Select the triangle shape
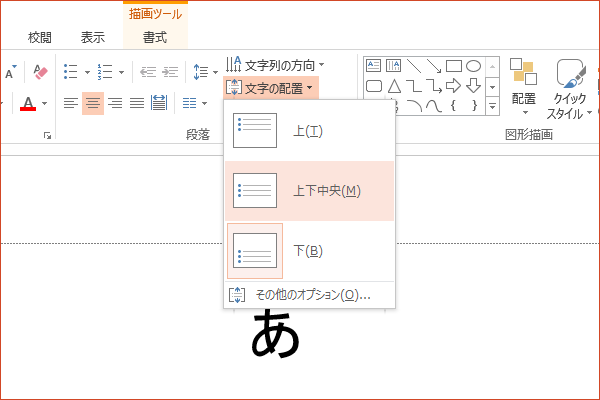The height and width of the screenshot is (400, 600). [394, 86]
